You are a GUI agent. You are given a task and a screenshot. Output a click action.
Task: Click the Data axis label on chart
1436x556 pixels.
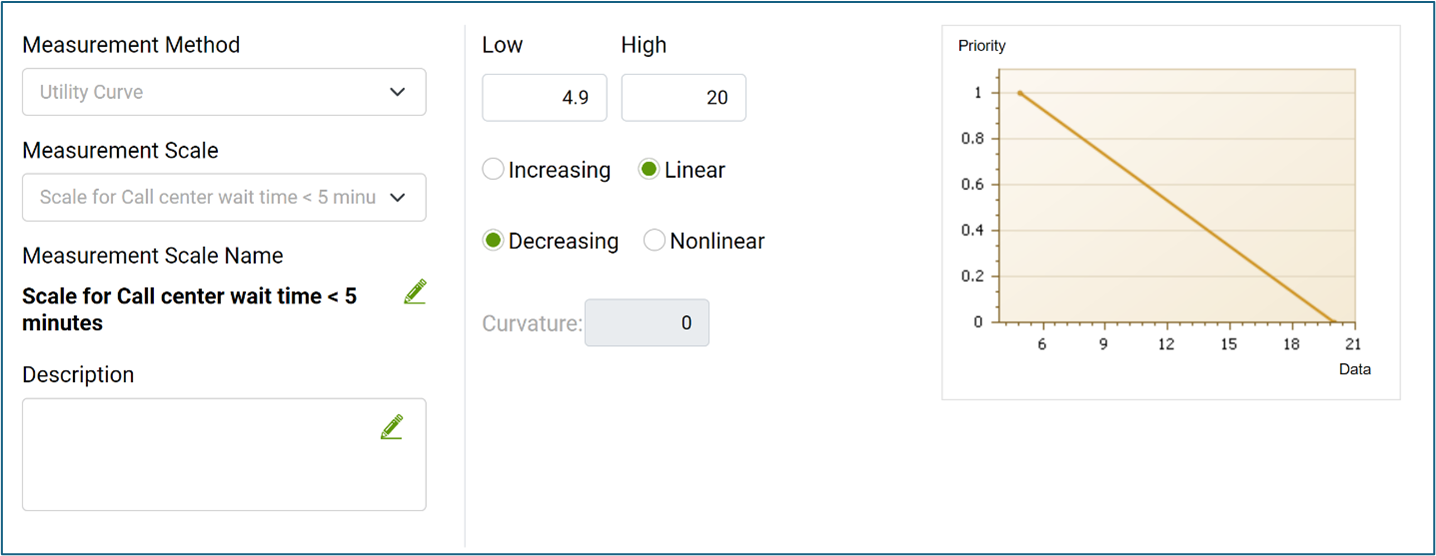[x=1355, y=369]
